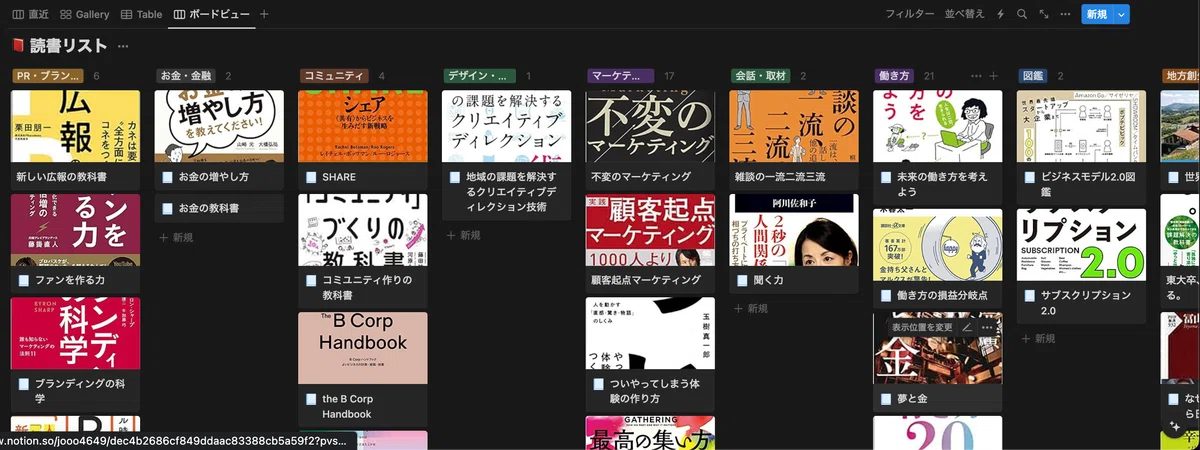Viewport: 1200px width, 450px height.
Task: Click page icon of サブスクリプション2.0 card
Action: (x=1031, y=296)
